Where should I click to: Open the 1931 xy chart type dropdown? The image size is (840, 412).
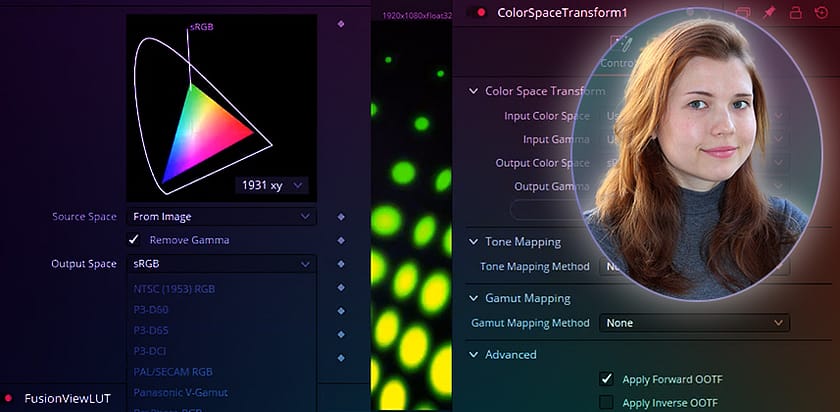(x=272, y=185)
